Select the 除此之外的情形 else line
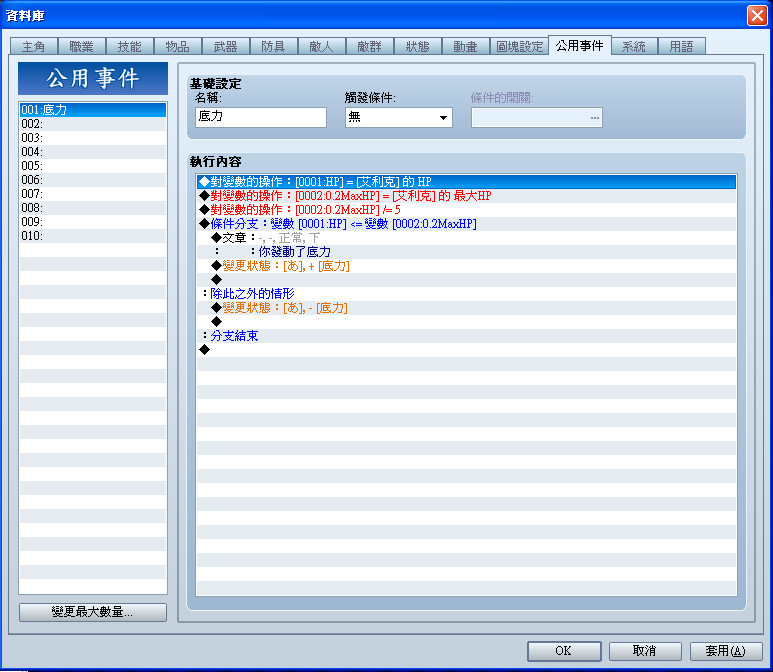The width and height of the screenshot is (773, 672). click(x=466, y=294)
